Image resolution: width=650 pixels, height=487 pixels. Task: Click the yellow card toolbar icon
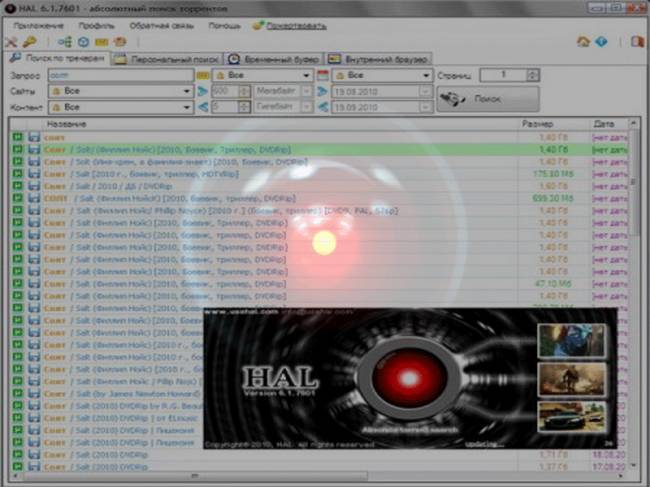click(x=102, y=42)
